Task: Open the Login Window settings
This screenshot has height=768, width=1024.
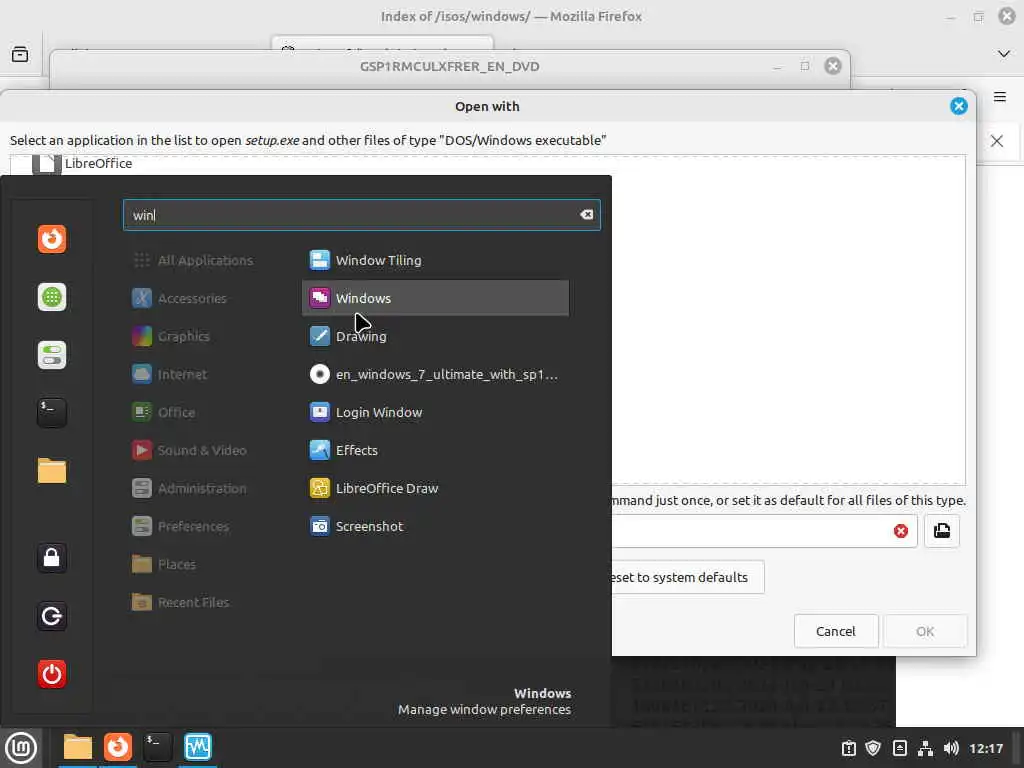Action: [435, 412]
